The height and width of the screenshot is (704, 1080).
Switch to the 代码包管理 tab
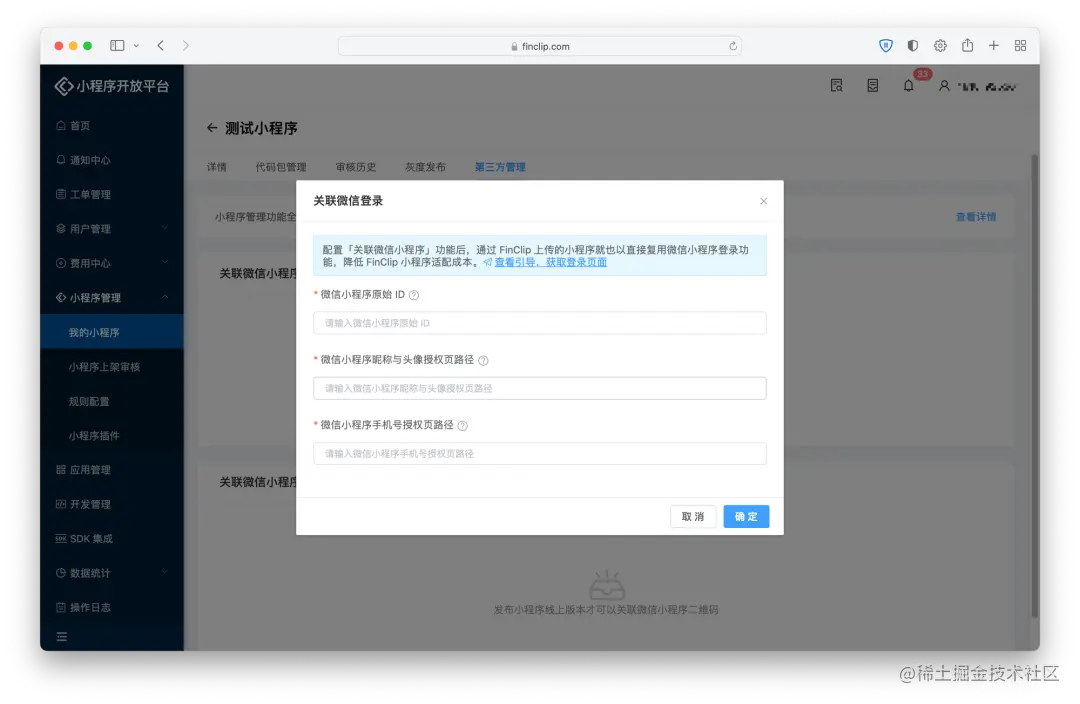[281, 167]
